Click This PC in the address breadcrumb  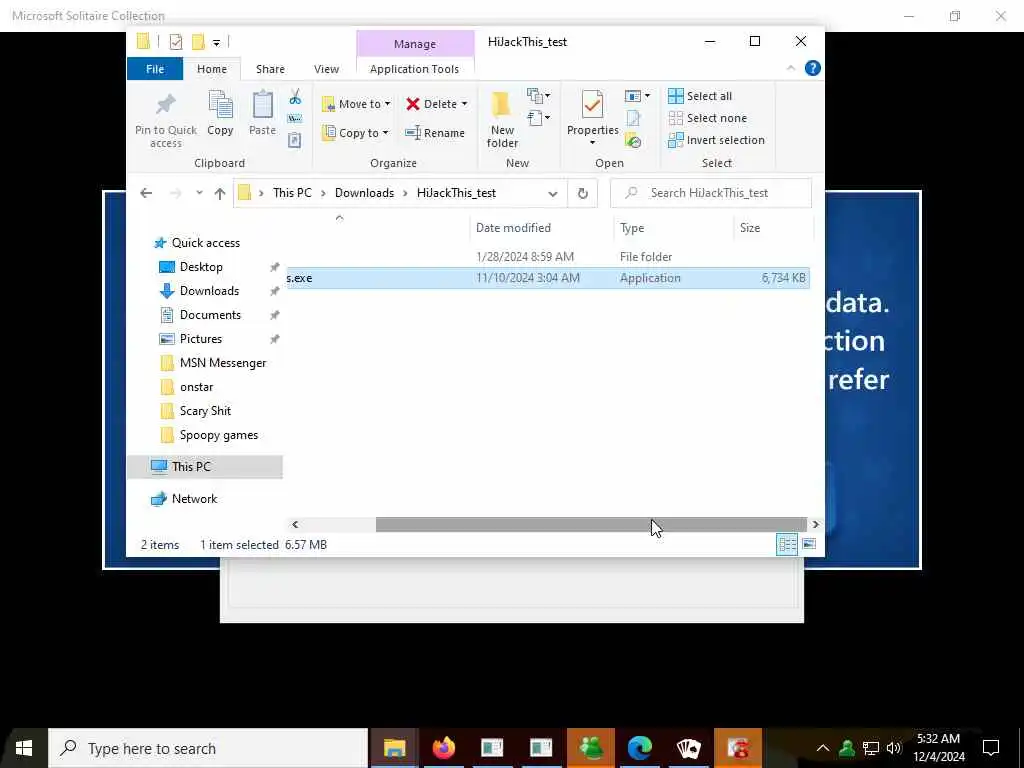[x=292, y=193]
